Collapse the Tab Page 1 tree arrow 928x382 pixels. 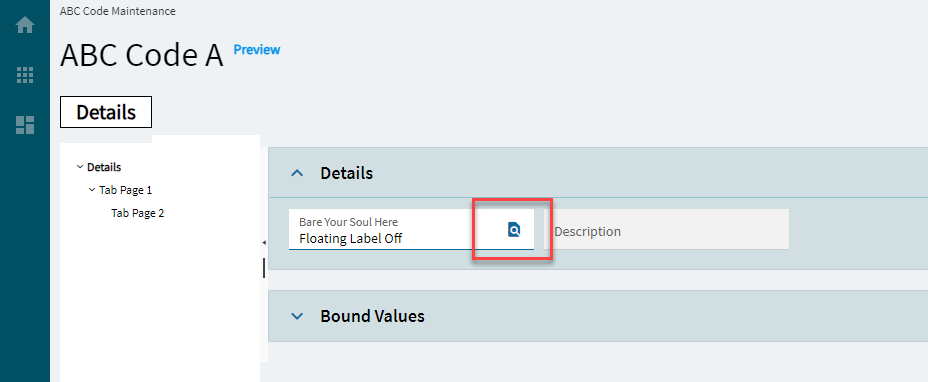pos(92,191)
